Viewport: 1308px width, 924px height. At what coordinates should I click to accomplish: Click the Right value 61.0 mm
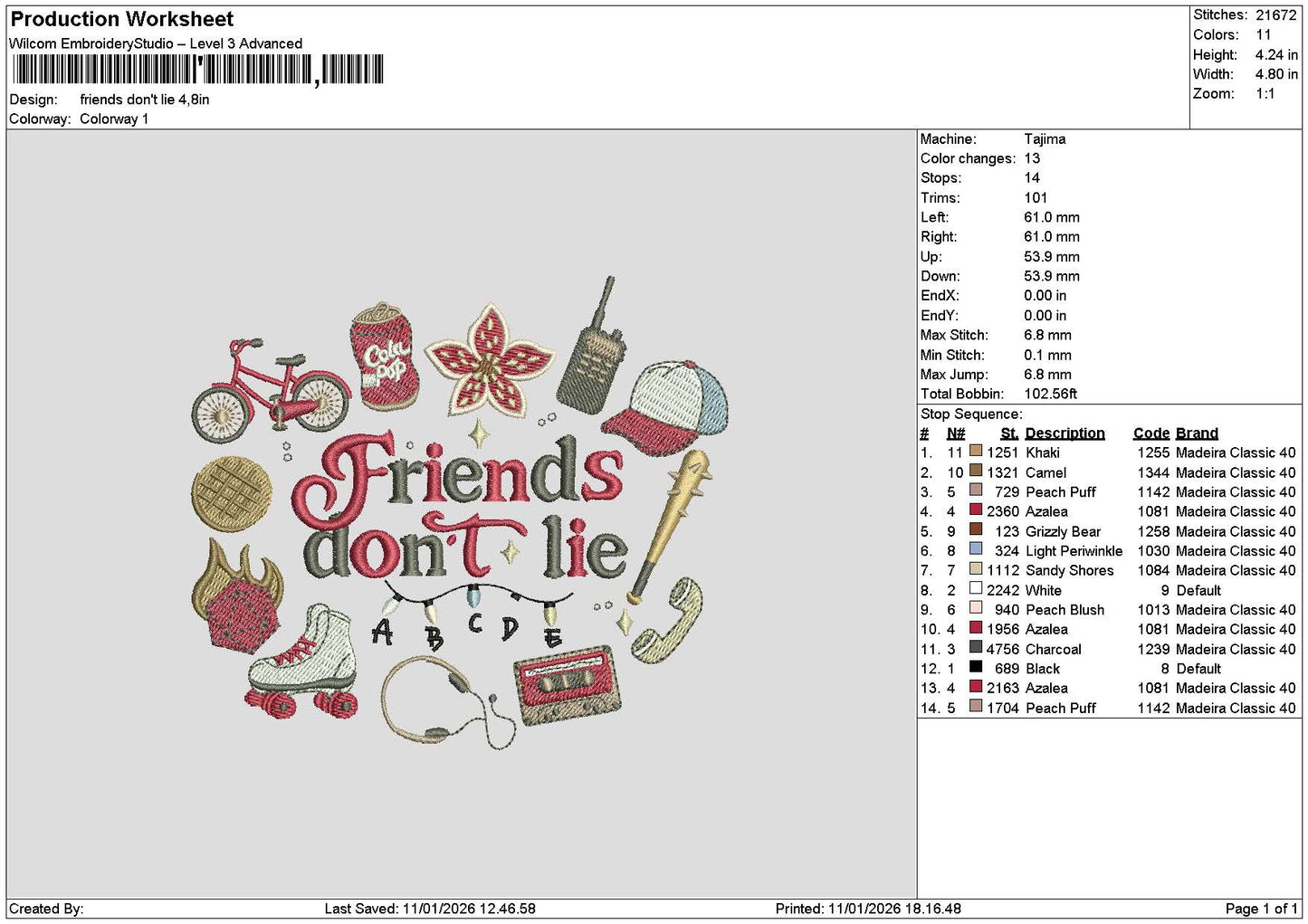point(1052,237)
